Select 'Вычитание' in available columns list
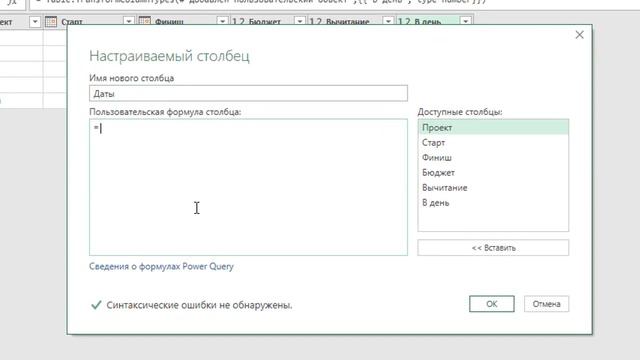The height and width of the screenshot is (360, 640). click(x=493, y=188)
